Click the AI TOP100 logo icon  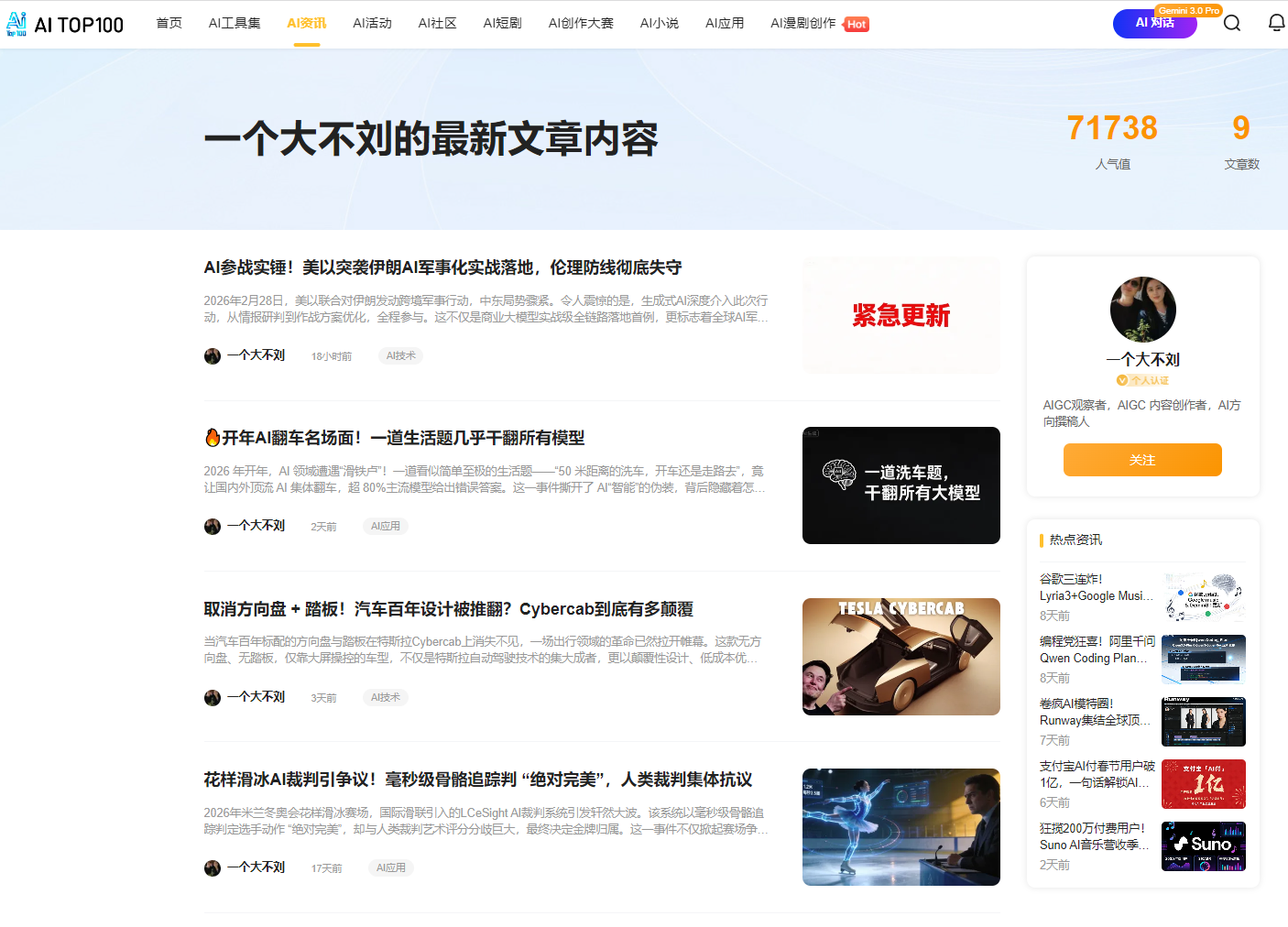[16, 24]
